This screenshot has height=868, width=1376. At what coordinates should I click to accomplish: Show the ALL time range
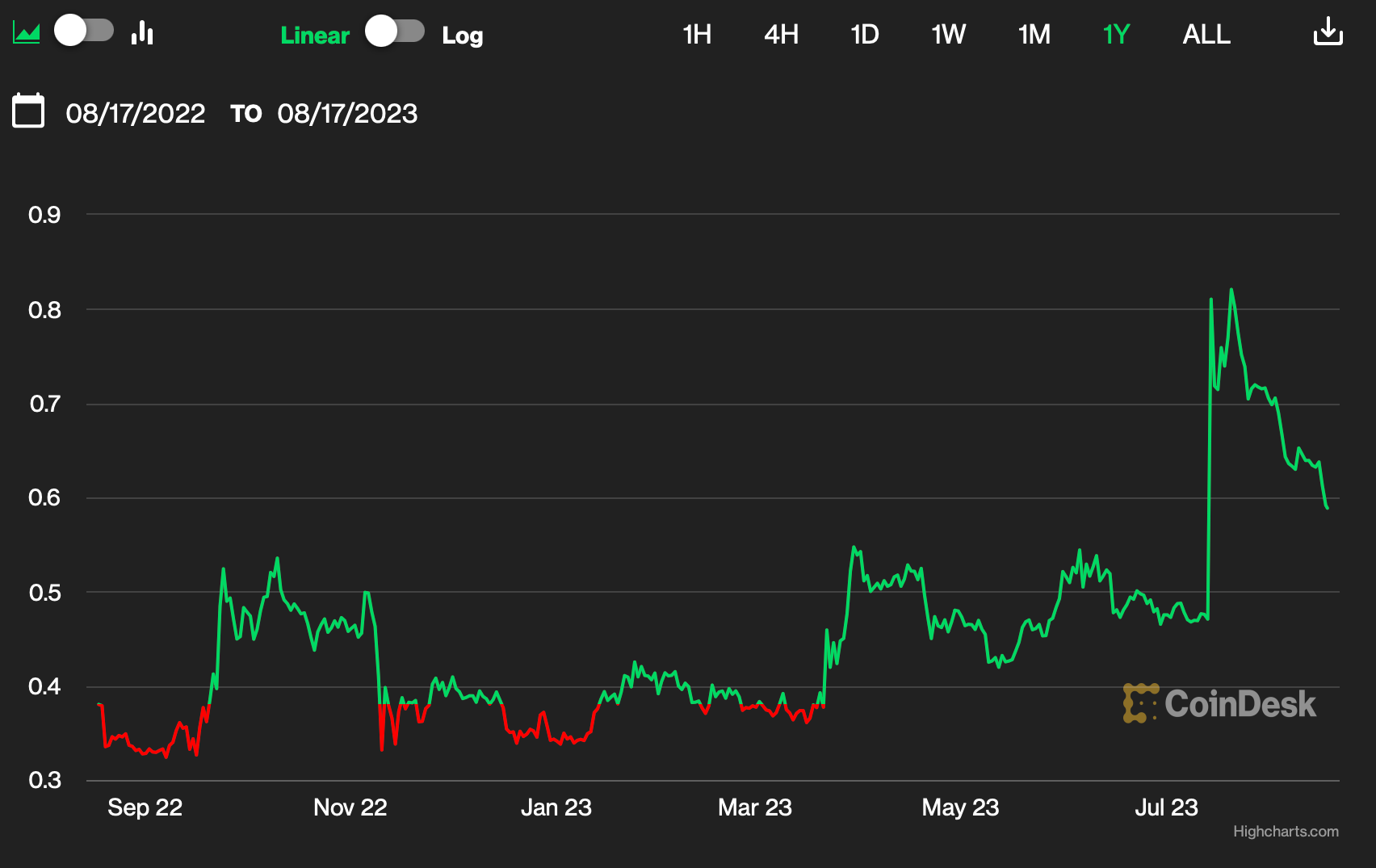tap(1206, 35)
